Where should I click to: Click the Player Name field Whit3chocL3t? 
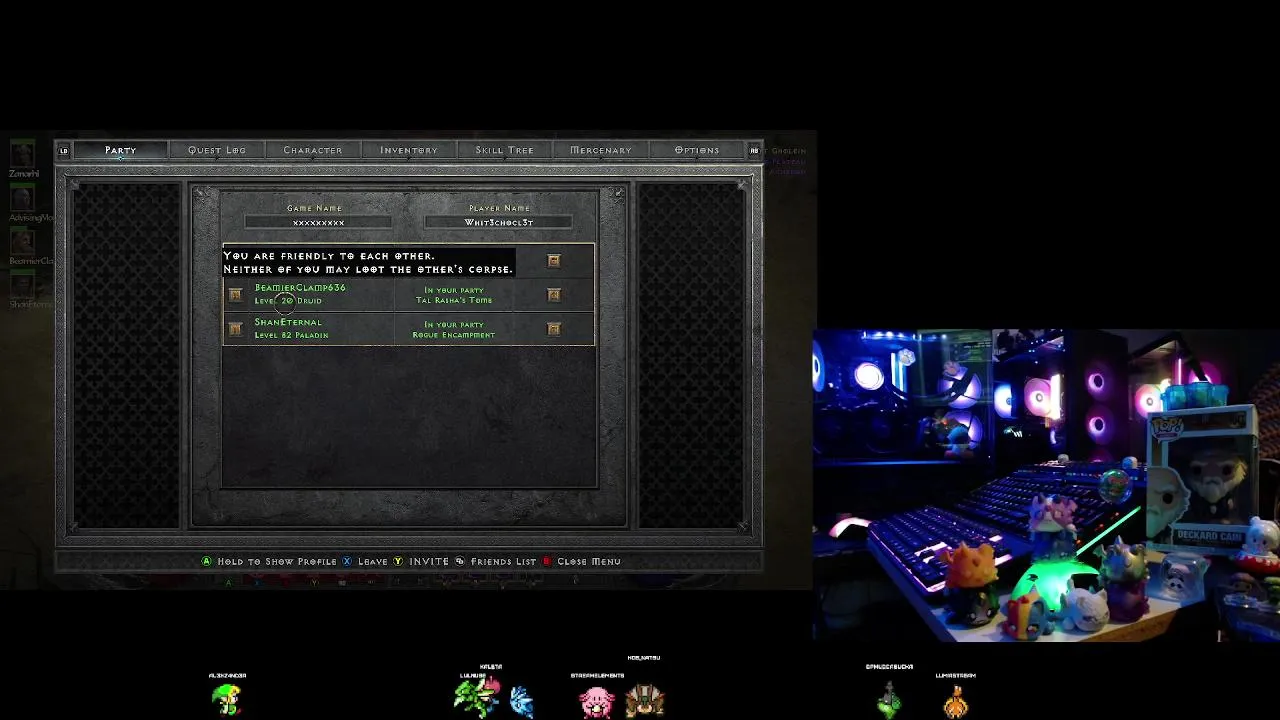click(x=498, y=222)
